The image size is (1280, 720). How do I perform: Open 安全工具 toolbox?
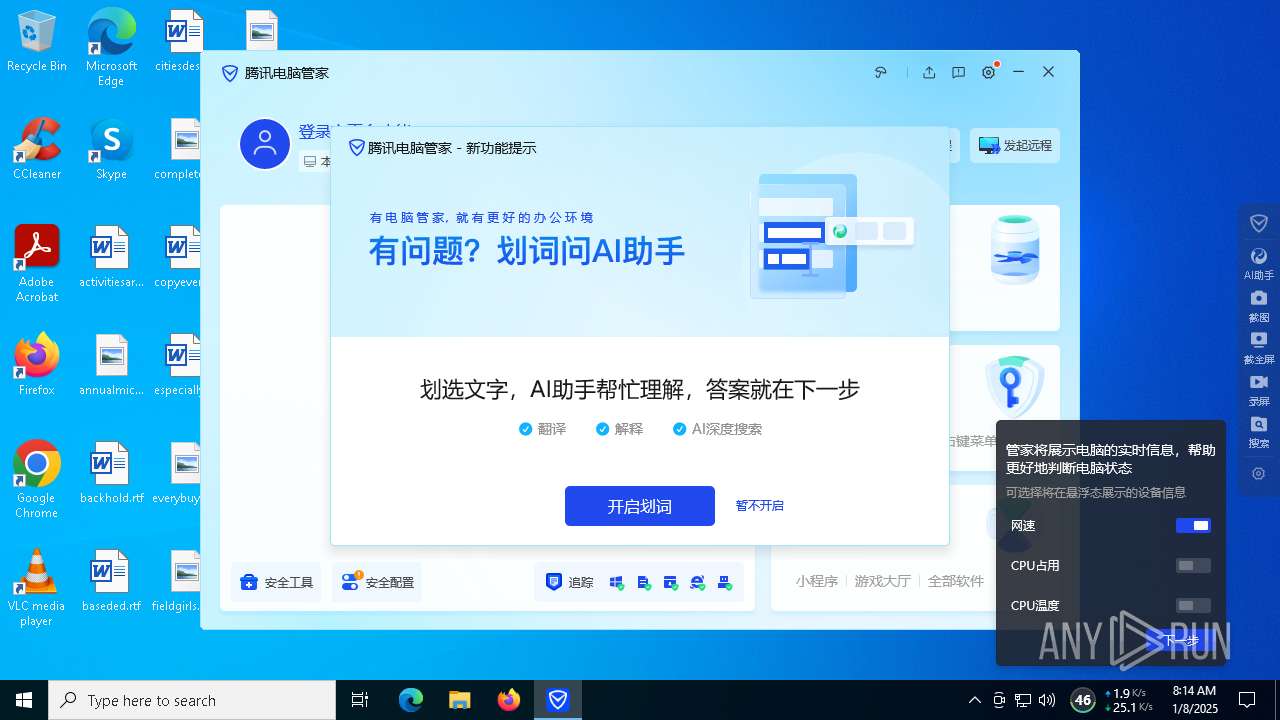tap(277, 582)
